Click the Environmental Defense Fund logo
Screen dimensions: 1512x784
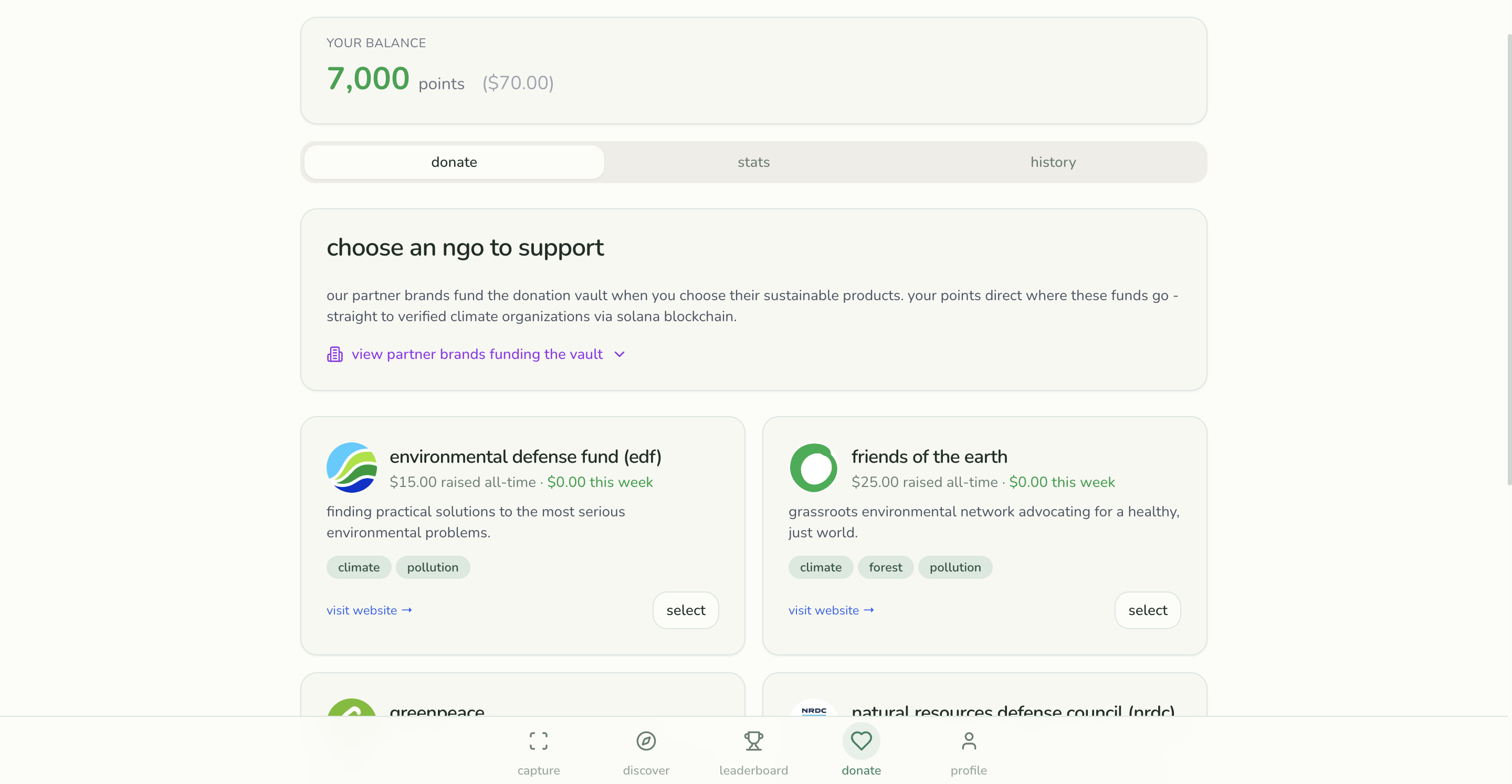(x=352, y=468)
